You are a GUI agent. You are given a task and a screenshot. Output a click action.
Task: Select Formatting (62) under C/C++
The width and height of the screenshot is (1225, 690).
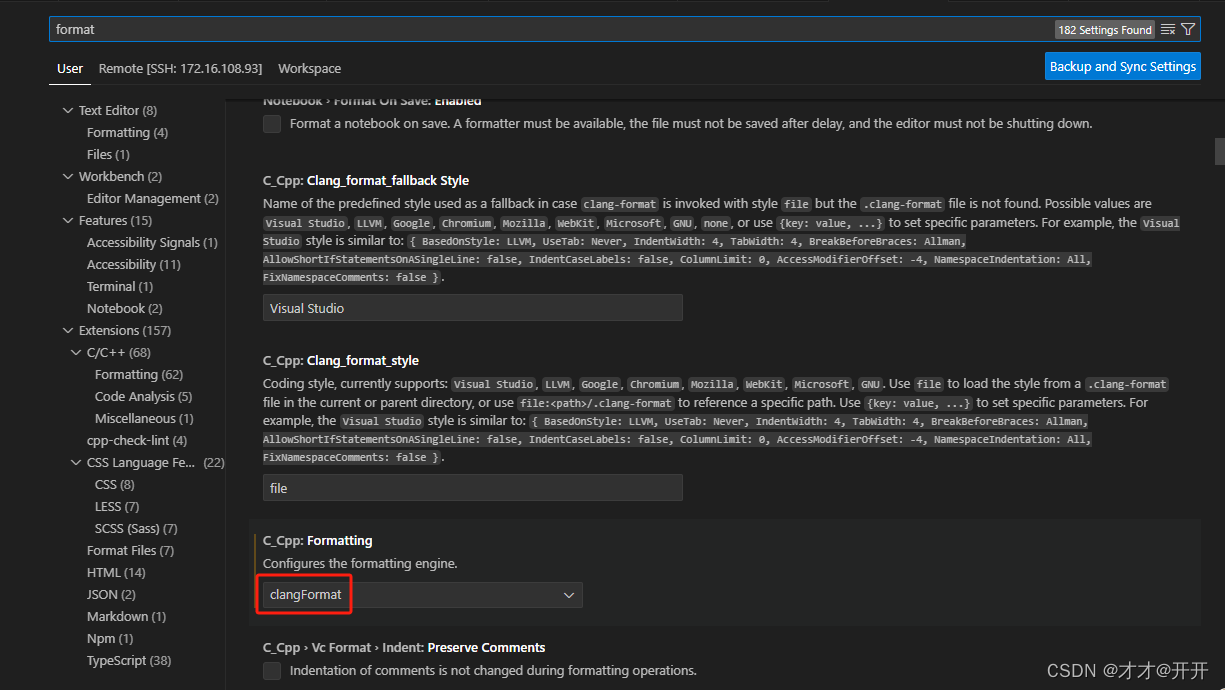tap(132, 374)
